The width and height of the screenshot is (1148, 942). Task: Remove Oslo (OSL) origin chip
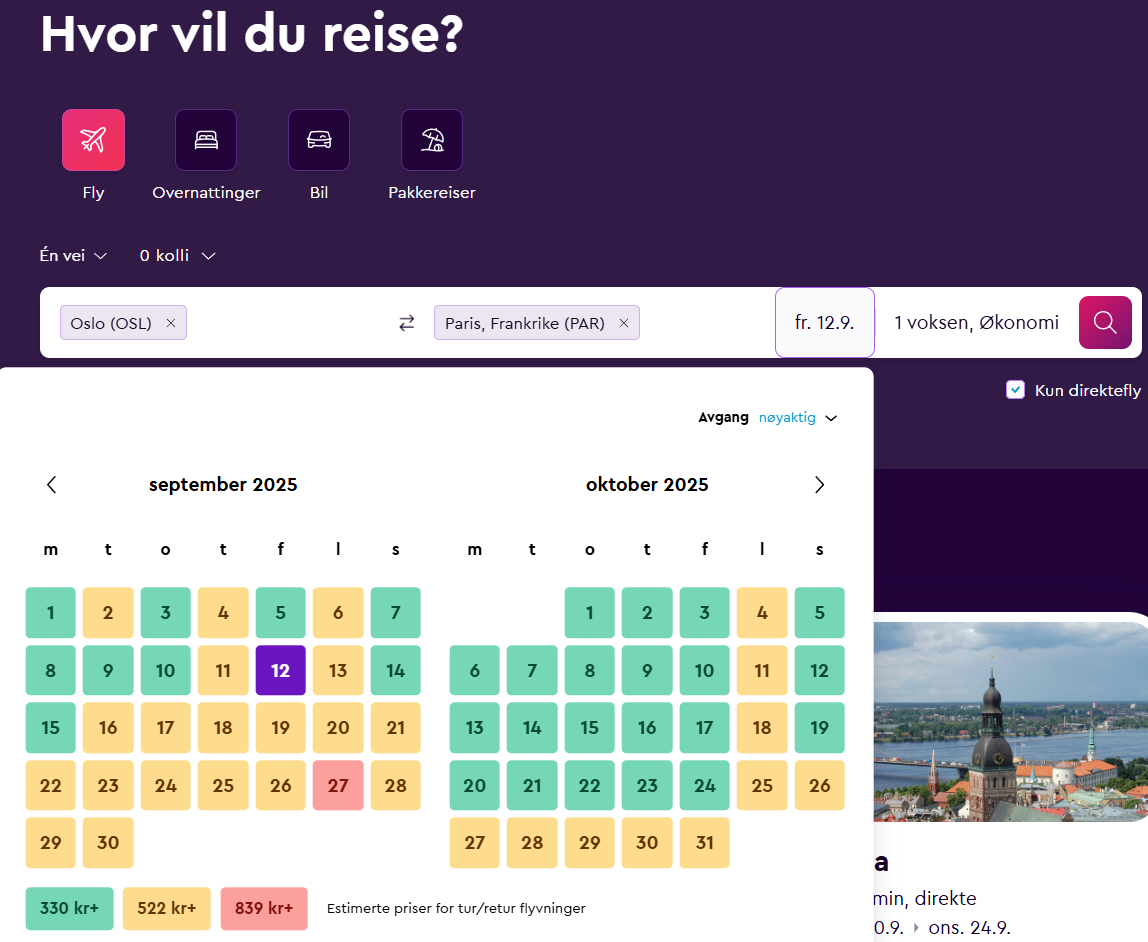pos(171,323)
